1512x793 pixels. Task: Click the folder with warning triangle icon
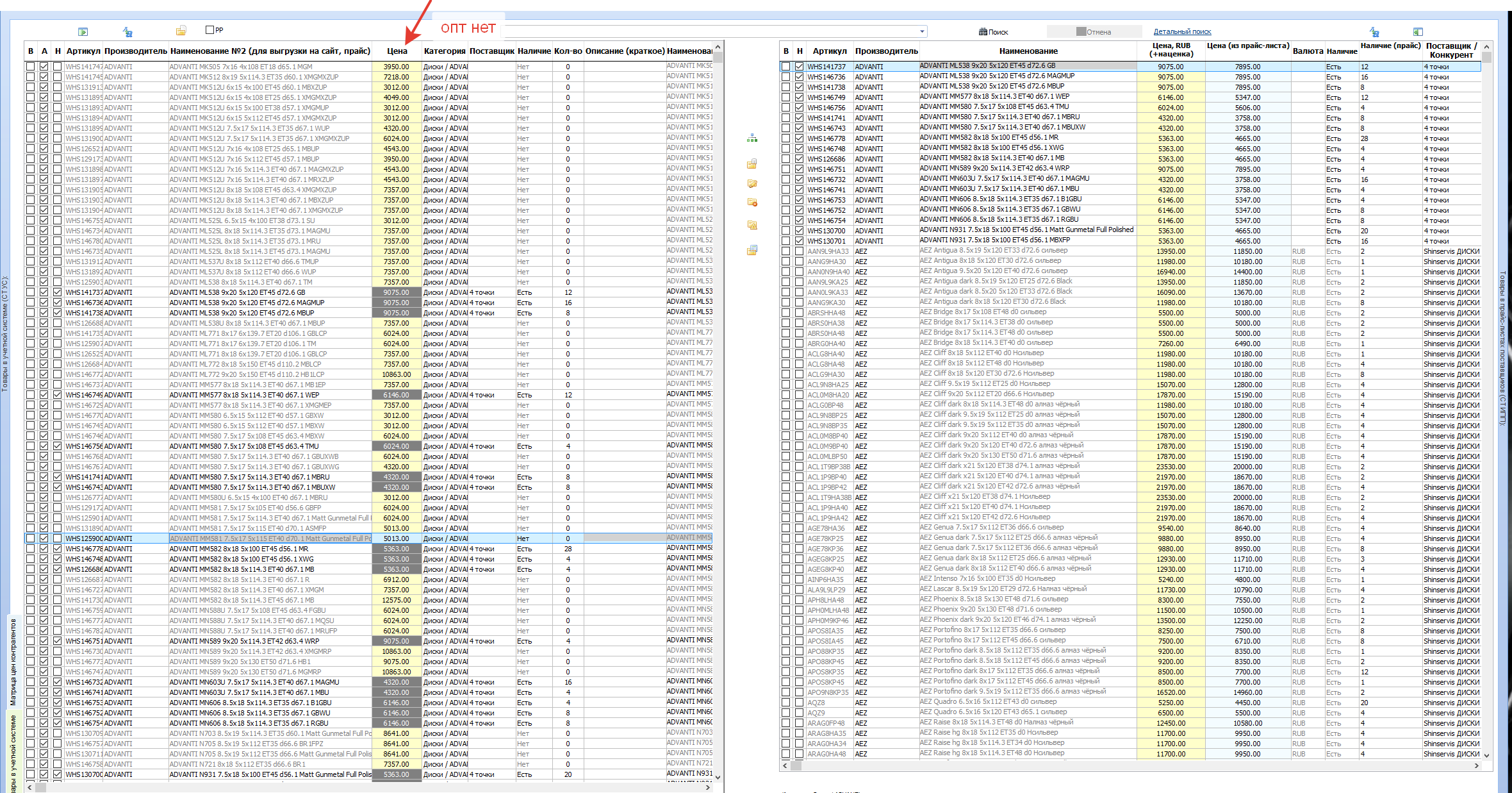pyautogui.click(x=752, y=225)
